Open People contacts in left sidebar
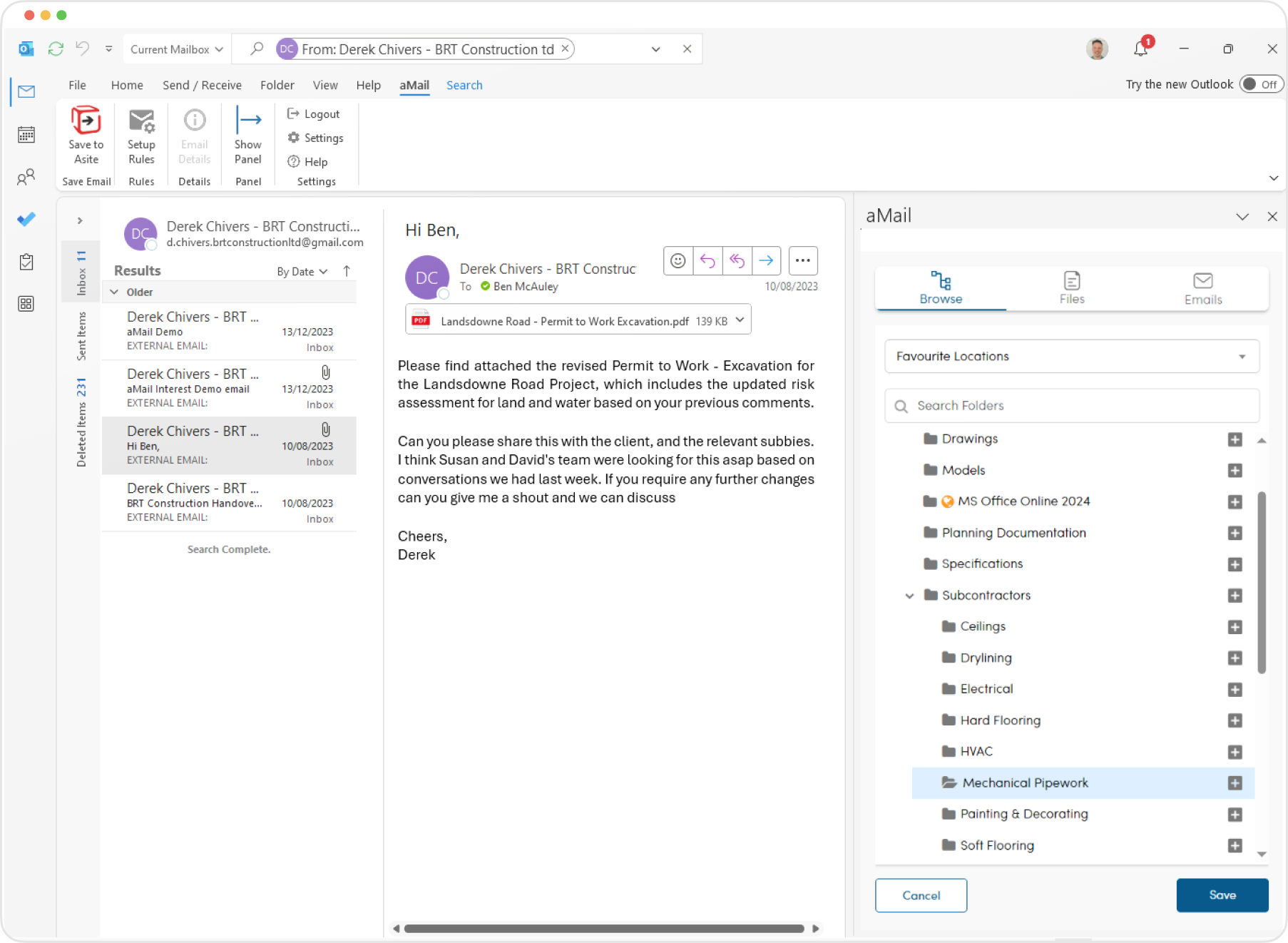This screenshot has width=1288, height=943. pos(26,177)
